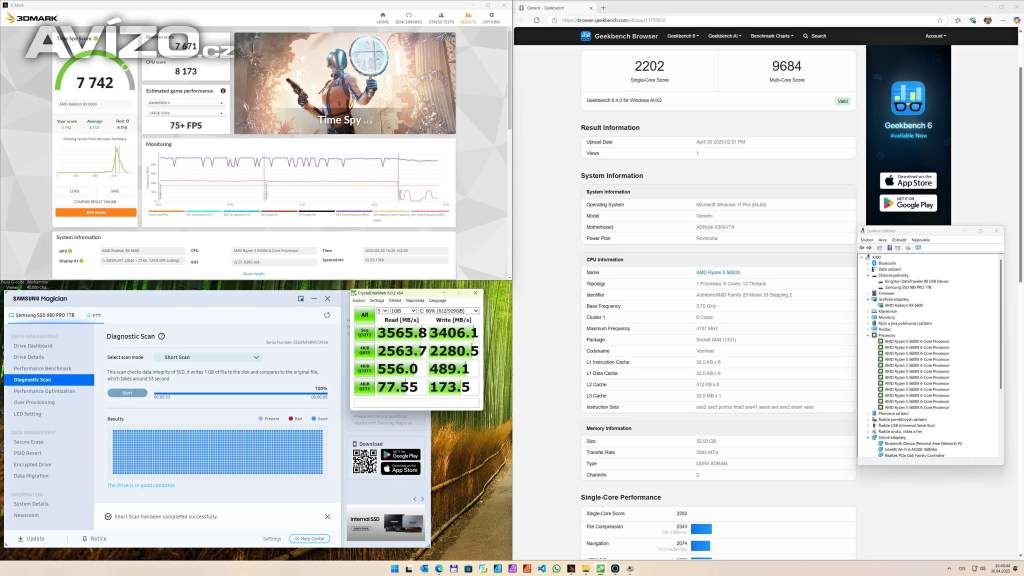The height and width of the screenshot is (576, 1024).
Task: Click the 3DMark logo
Action: (31, 18)
